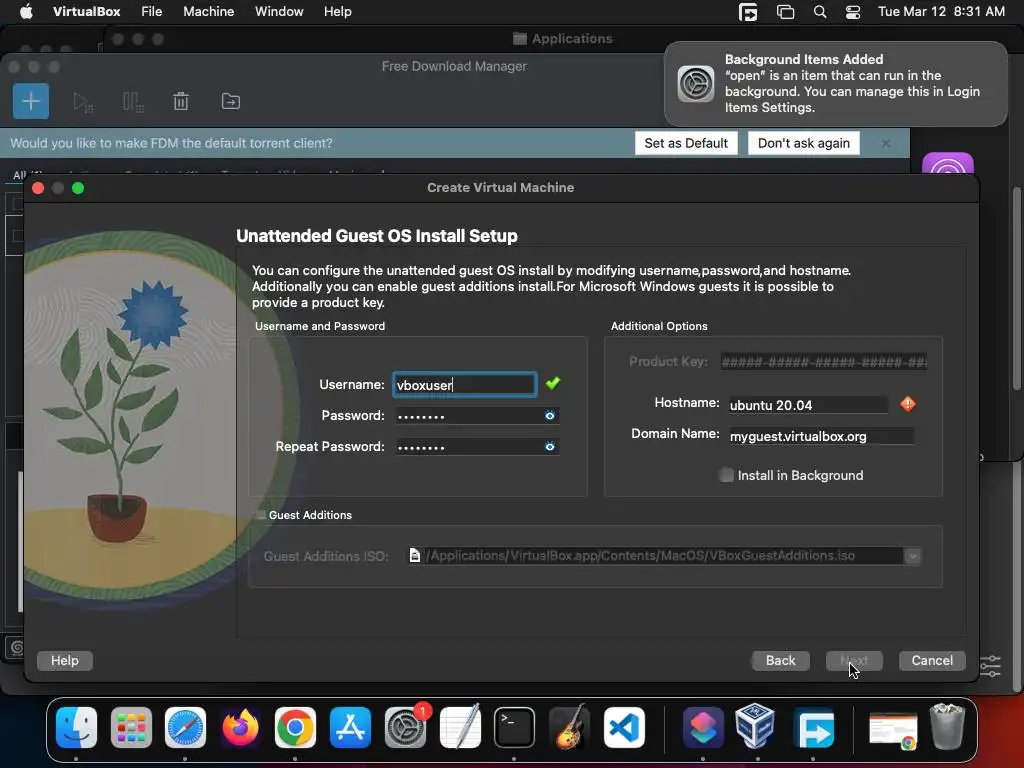
Task: Click the stage manager windows icon in menu bar
Action: click(x=785, y=12)
